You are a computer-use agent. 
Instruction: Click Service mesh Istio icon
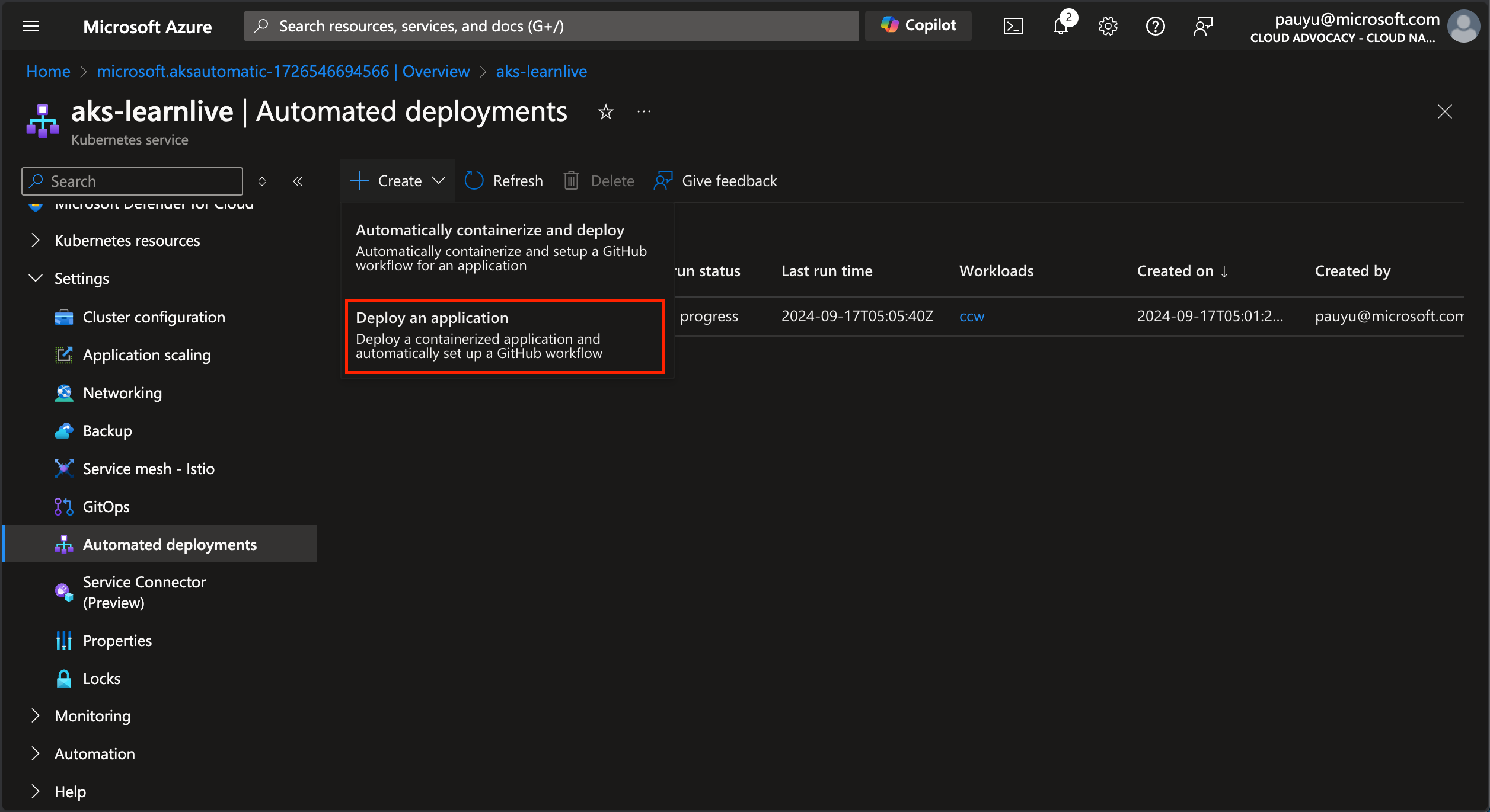coord(63,469)
